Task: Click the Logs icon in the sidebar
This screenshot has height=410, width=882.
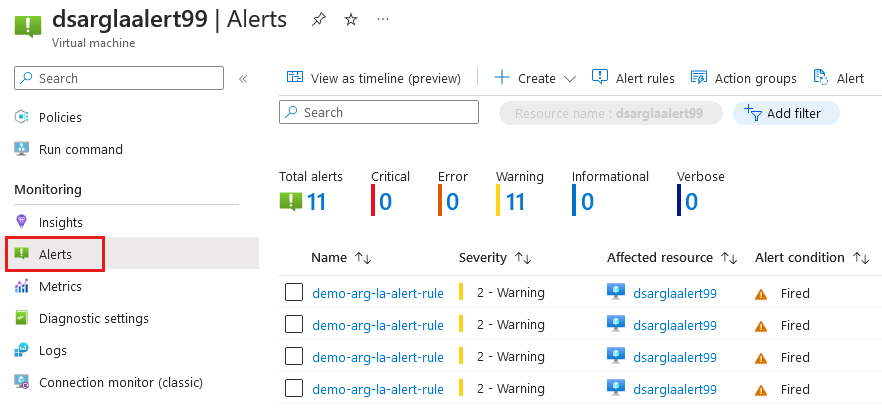Action: [21, 350]
